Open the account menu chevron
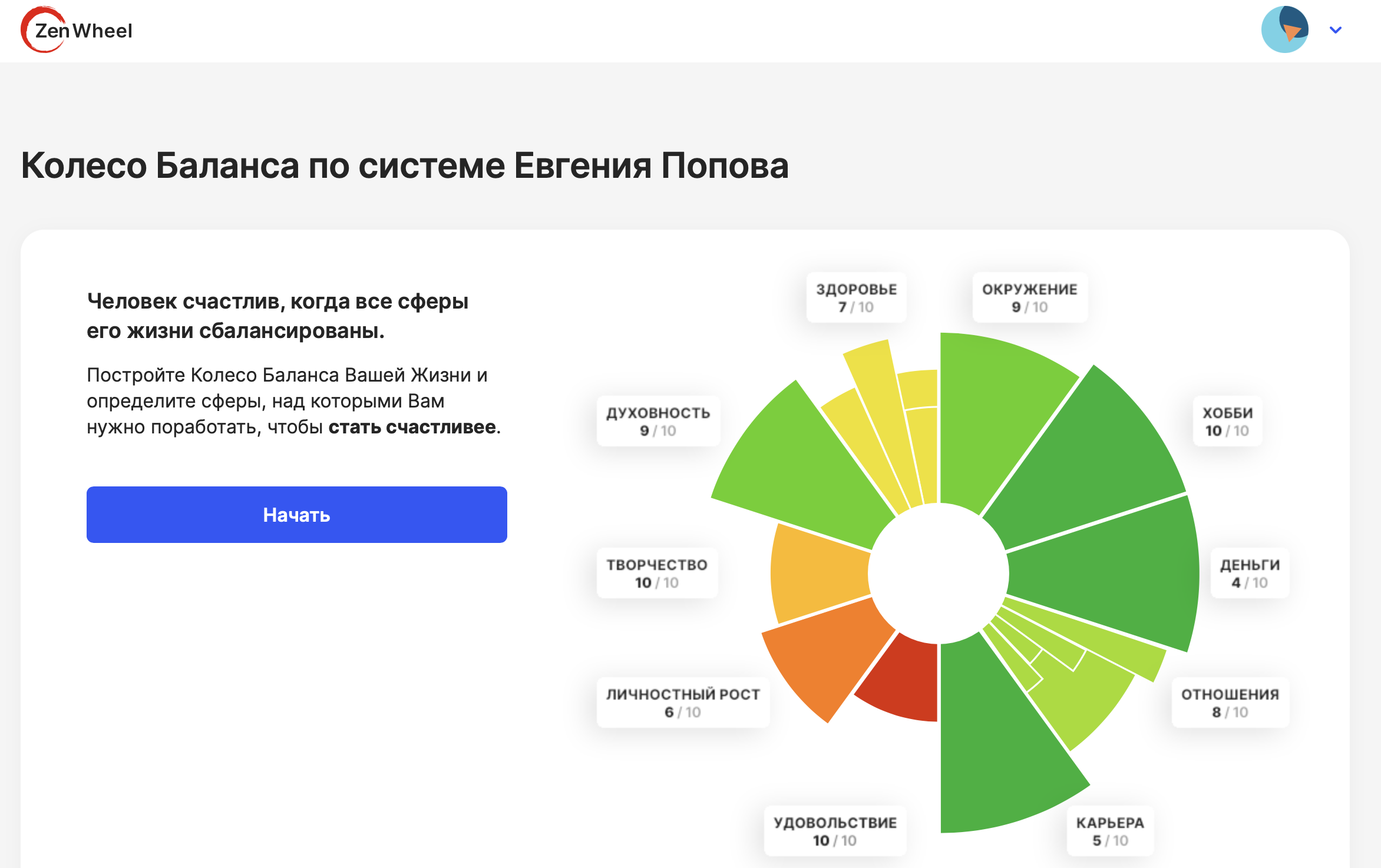 [1335, 29]
